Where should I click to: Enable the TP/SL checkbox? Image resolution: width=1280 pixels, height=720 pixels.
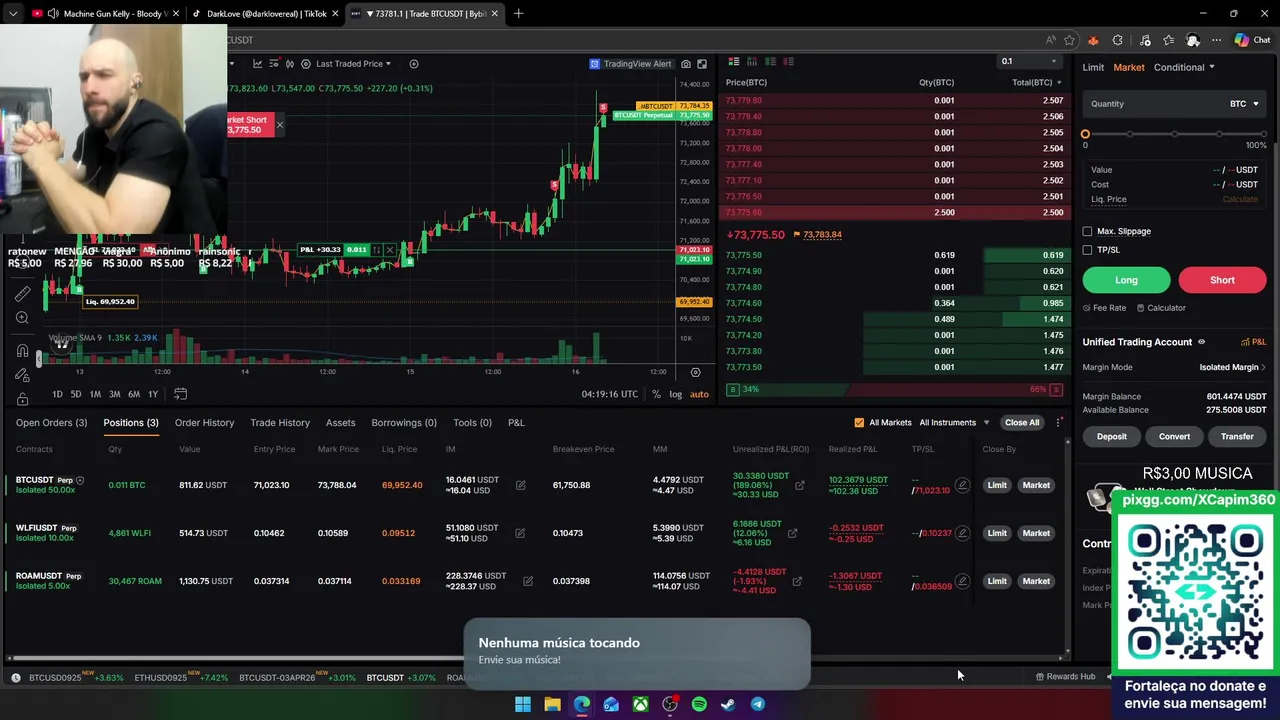coord(1087,250)
